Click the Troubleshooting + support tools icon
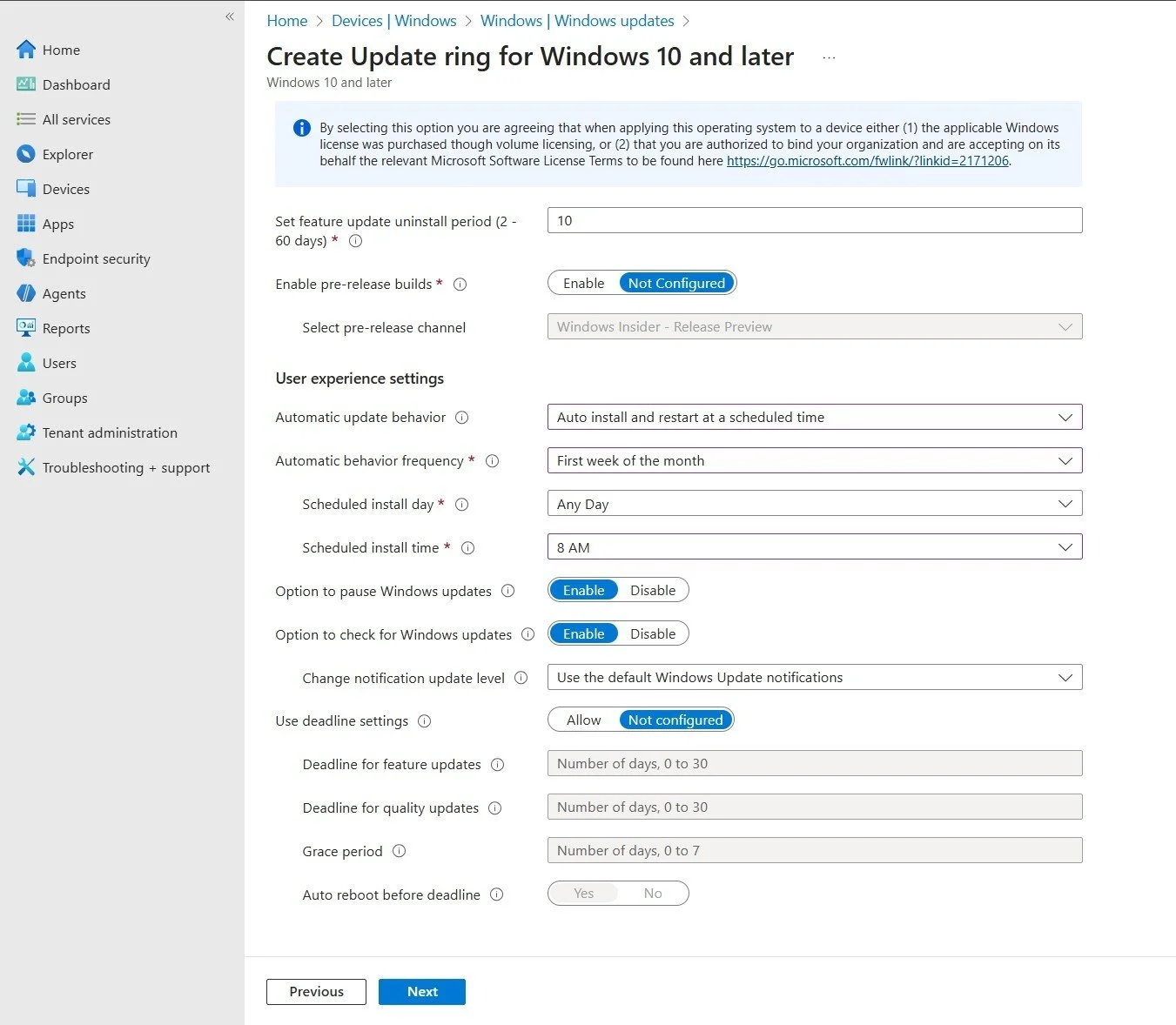This screenshot has width=1176, height=1025. (26, 467)
